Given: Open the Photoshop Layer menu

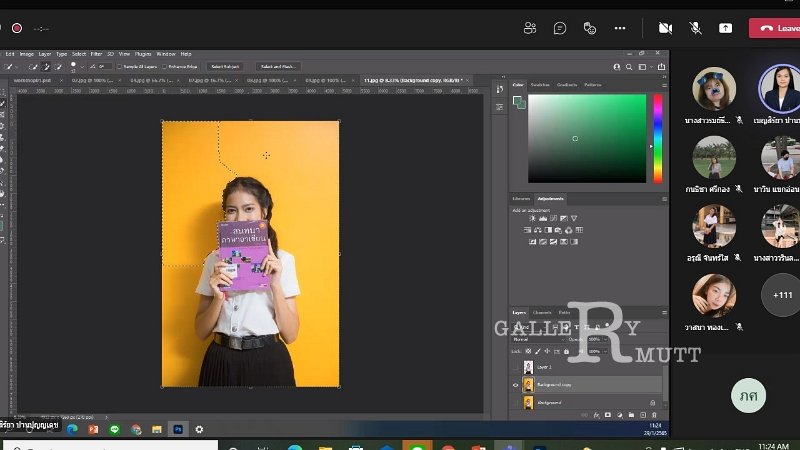Looking at the screenshot, I should [x=45, y=54].
